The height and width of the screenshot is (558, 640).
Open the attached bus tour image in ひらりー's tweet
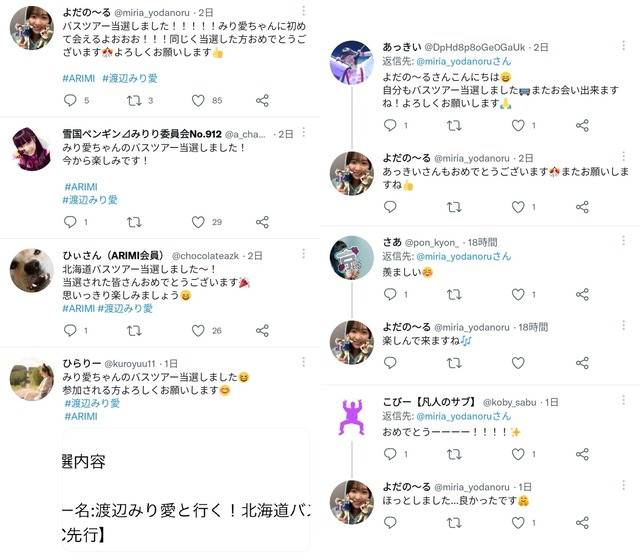(186, 490)
